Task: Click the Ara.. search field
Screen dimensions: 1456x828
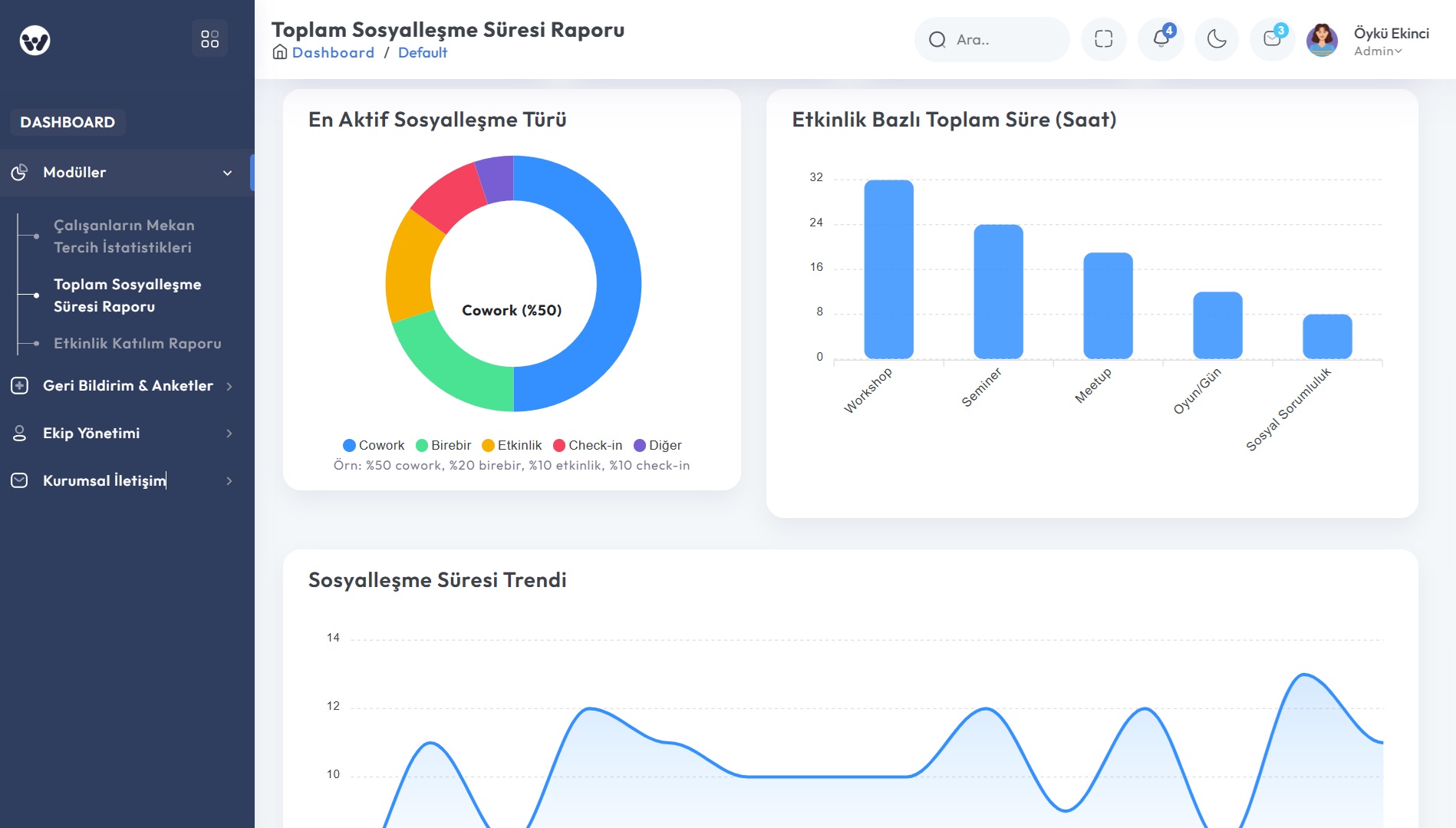Action: click(992, 40)
